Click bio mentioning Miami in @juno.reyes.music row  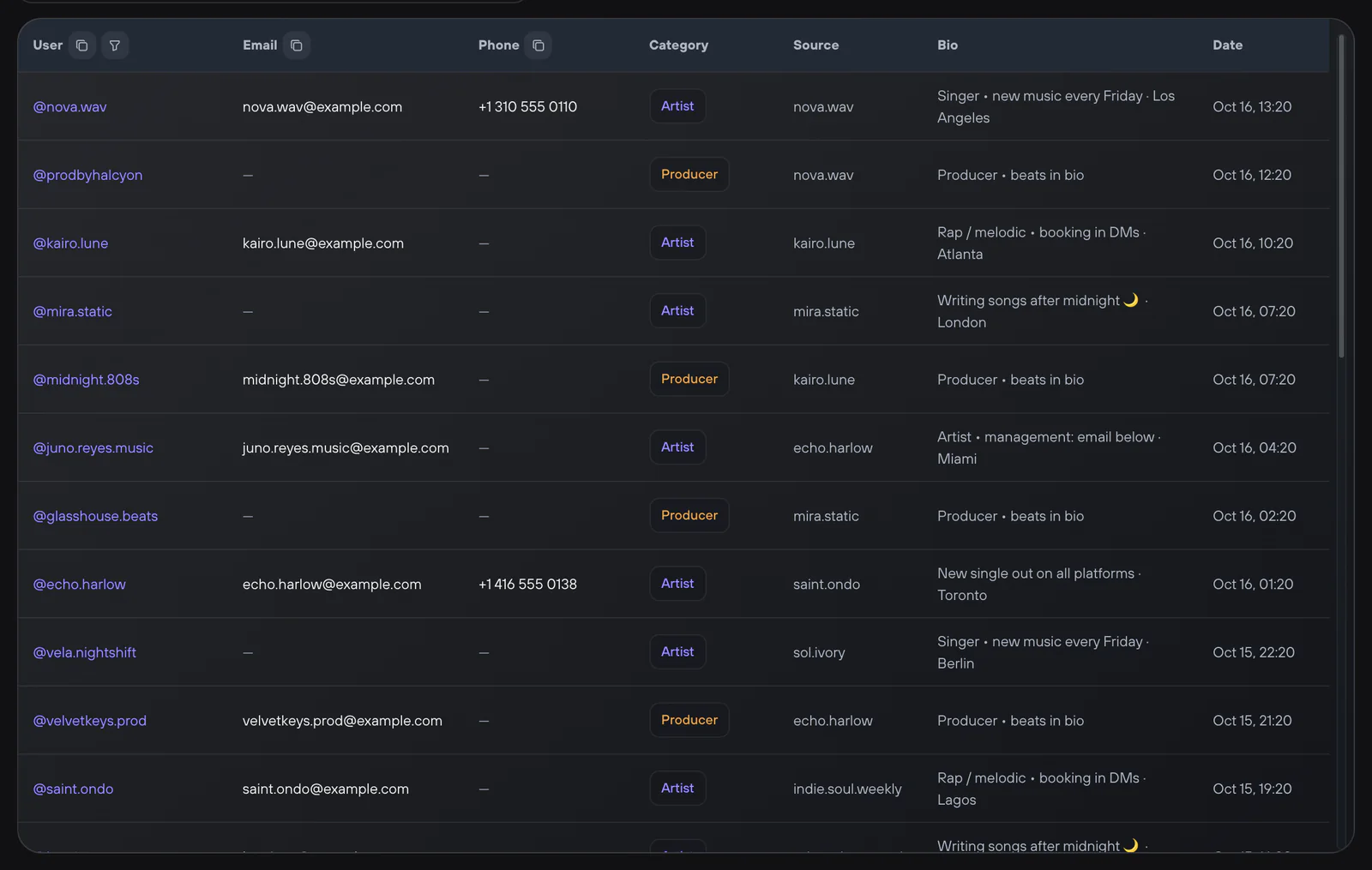click(1049, 448)
